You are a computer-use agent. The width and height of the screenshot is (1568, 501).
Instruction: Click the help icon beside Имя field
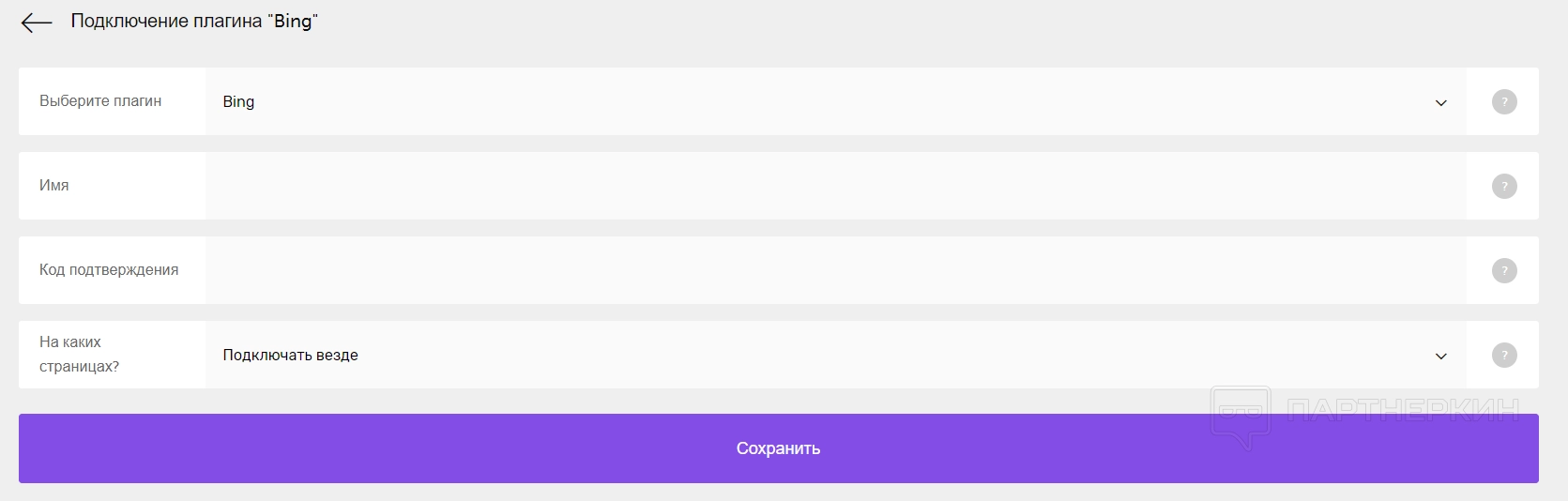pos(1503,186)
